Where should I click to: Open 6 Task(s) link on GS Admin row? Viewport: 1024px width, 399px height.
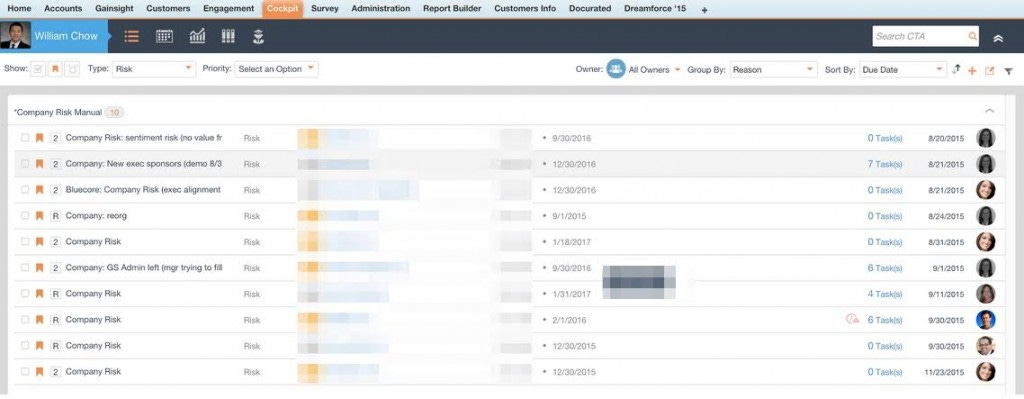[885, 268]
